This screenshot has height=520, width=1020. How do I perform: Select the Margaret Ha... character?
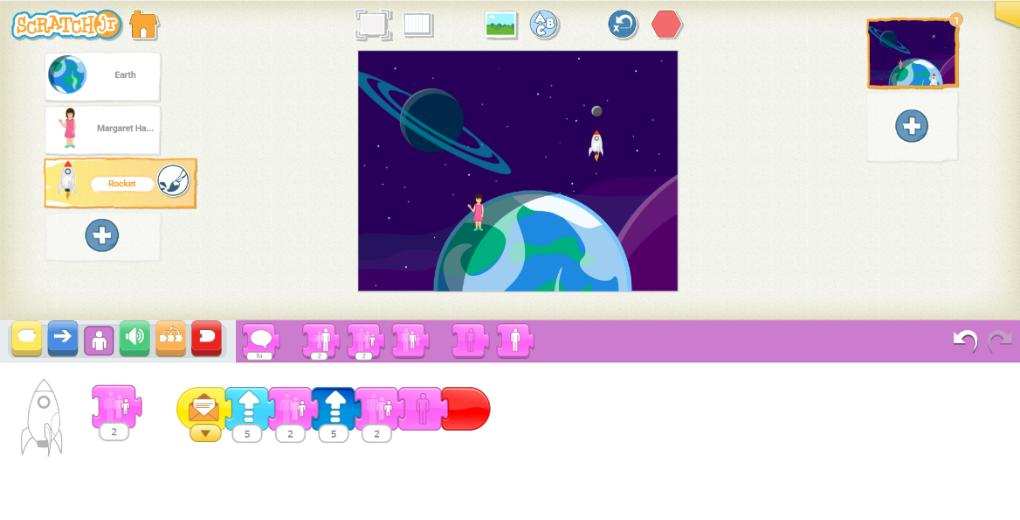[x=102, y=130]
